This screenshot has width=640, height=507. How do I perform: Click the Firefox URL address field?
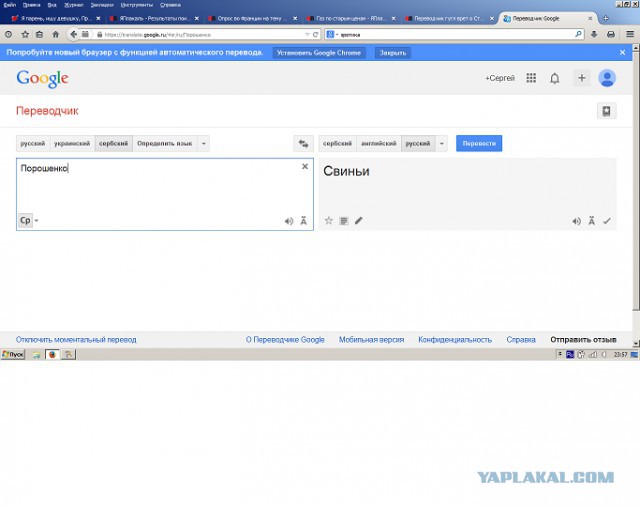[x=200, y=35]
